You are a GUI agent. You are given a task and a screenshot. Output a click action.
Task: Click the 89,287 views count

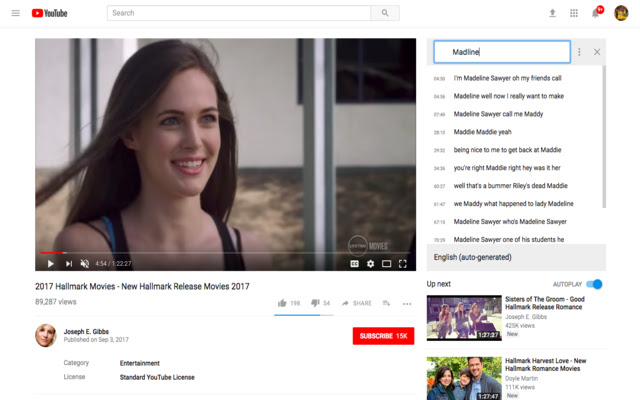(56, 302)
